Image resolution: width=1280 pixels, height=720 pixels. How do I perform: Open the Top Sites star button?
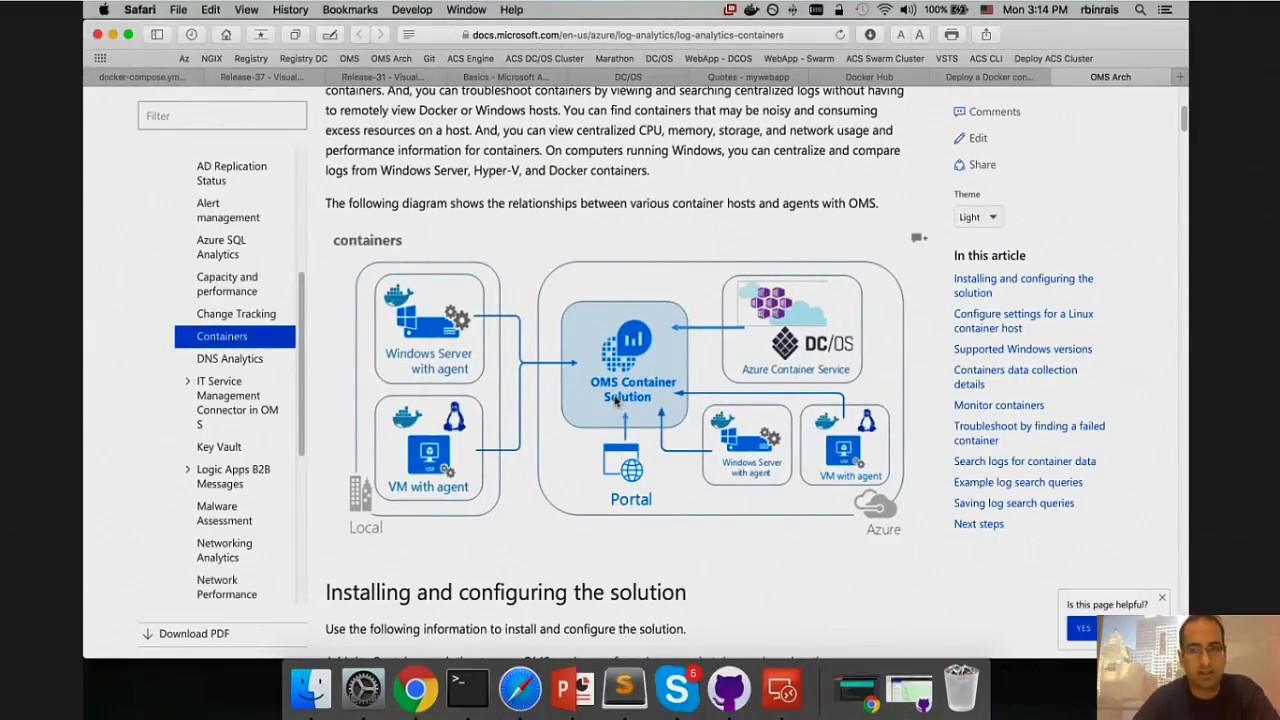260,34
